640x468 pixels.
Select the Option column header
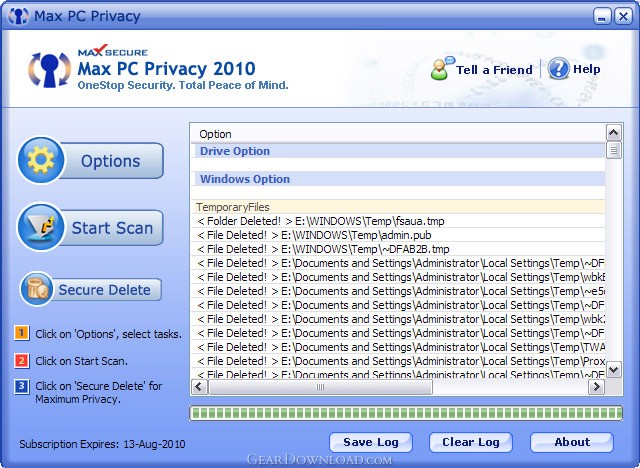(398, 134)
